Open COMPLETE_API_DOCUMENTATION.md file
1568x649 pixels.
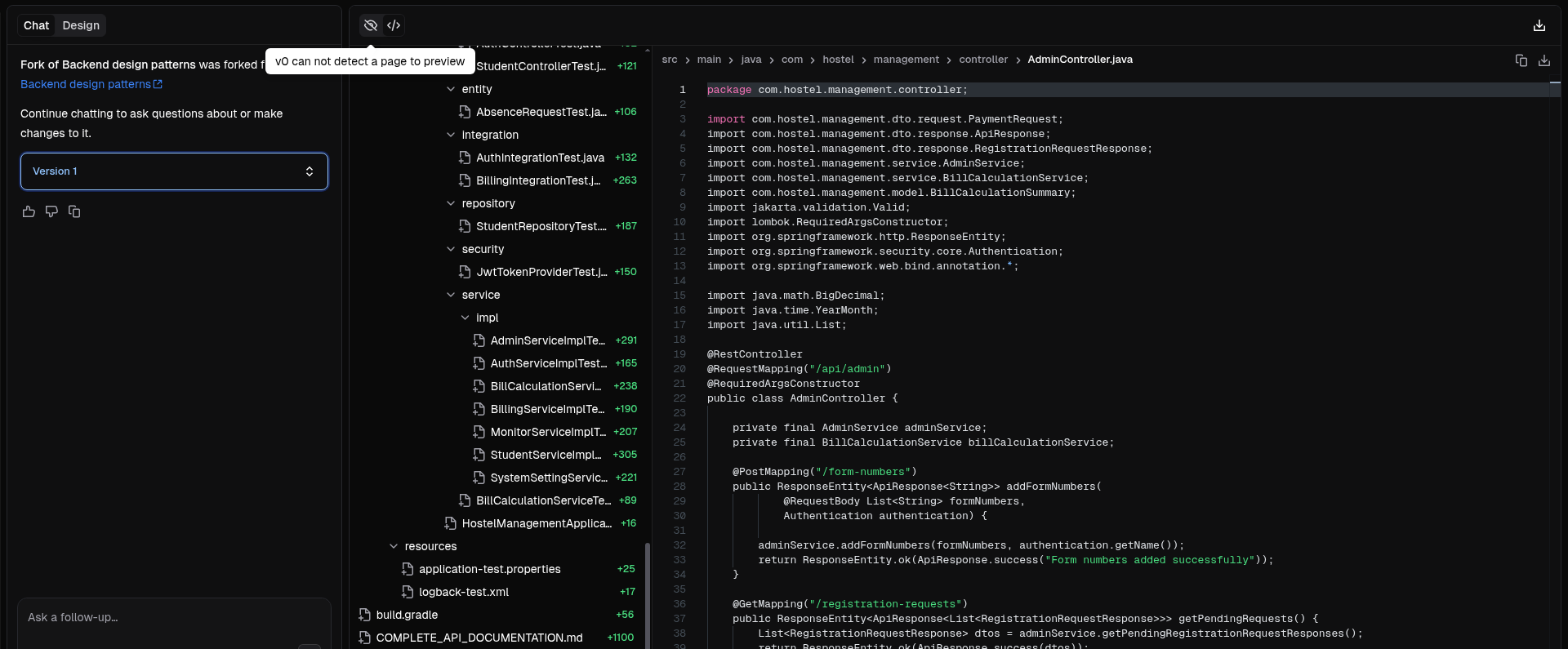479,638
